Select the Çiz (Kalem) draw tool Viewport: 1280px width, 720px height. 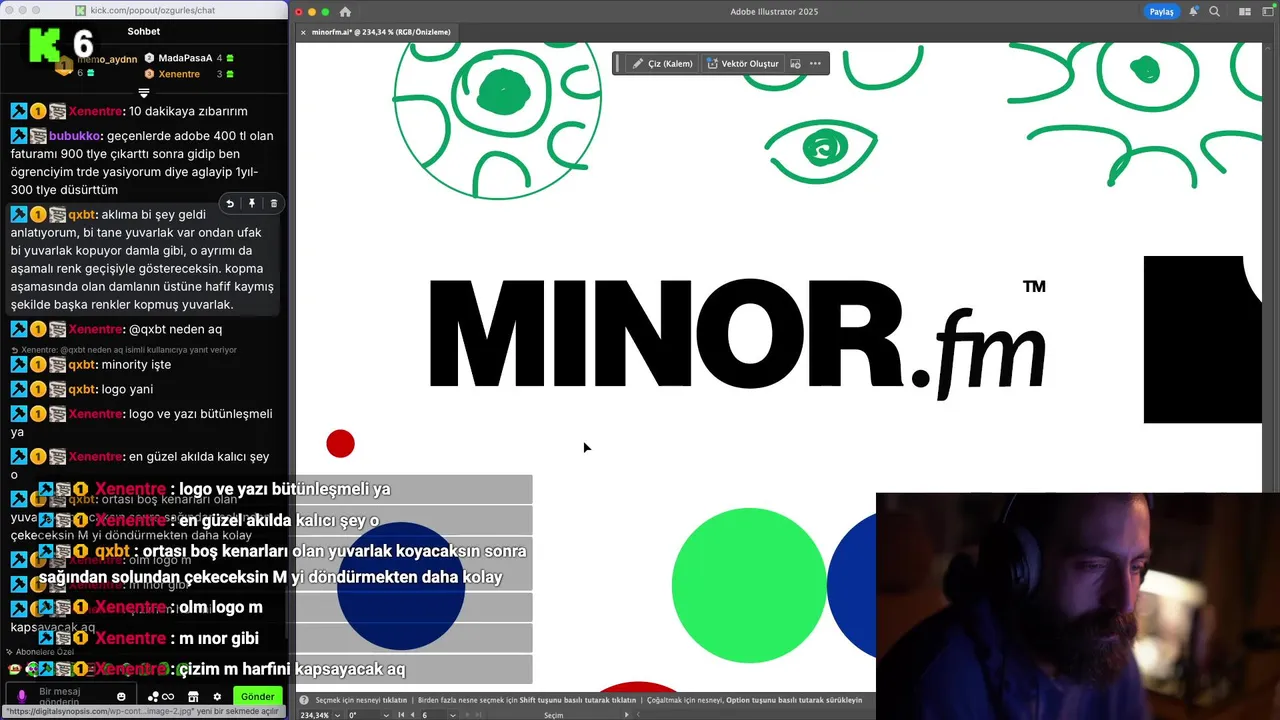663,63
